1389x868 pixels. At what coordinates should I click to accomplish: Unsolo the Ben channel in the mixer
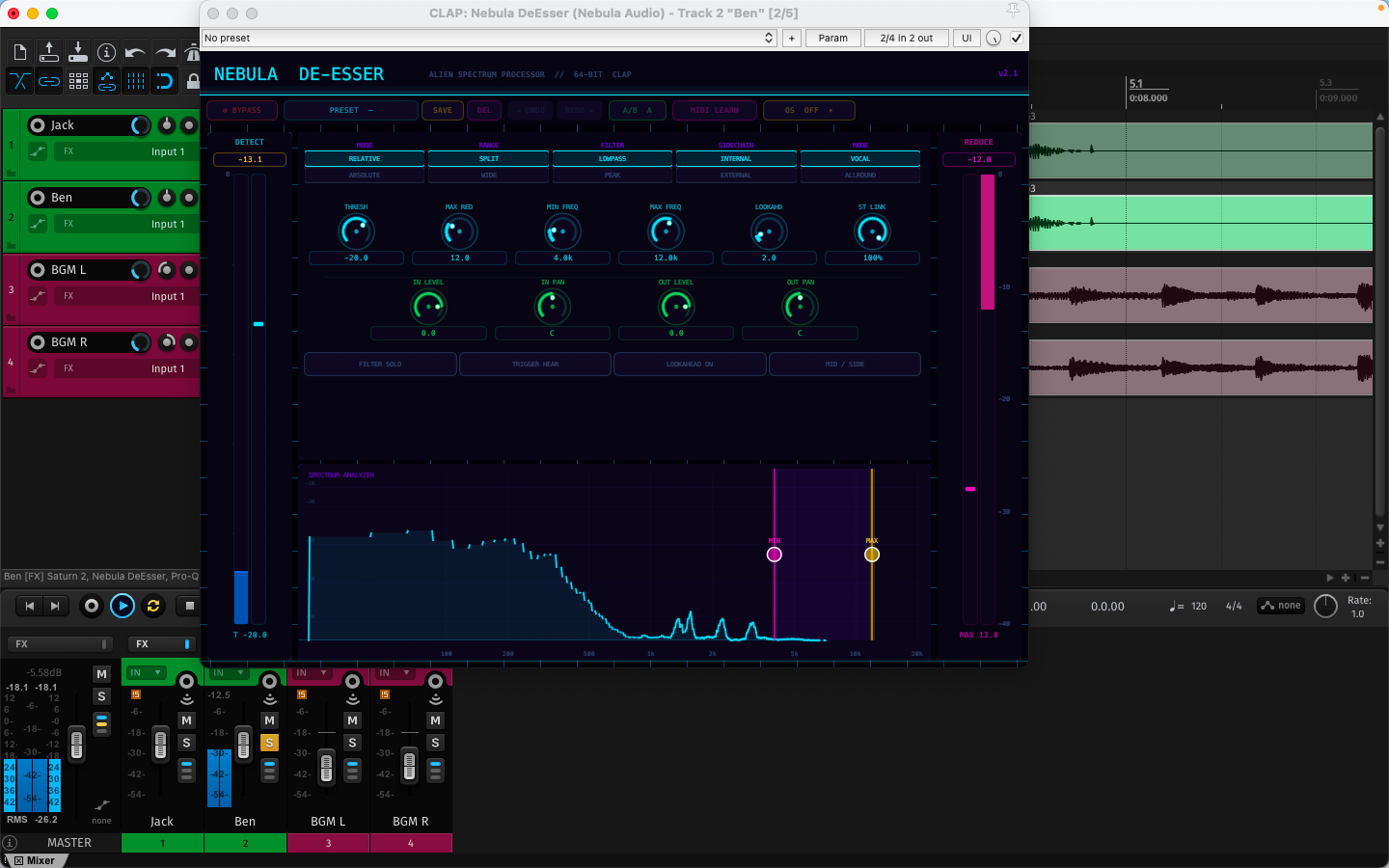point(269,743)
